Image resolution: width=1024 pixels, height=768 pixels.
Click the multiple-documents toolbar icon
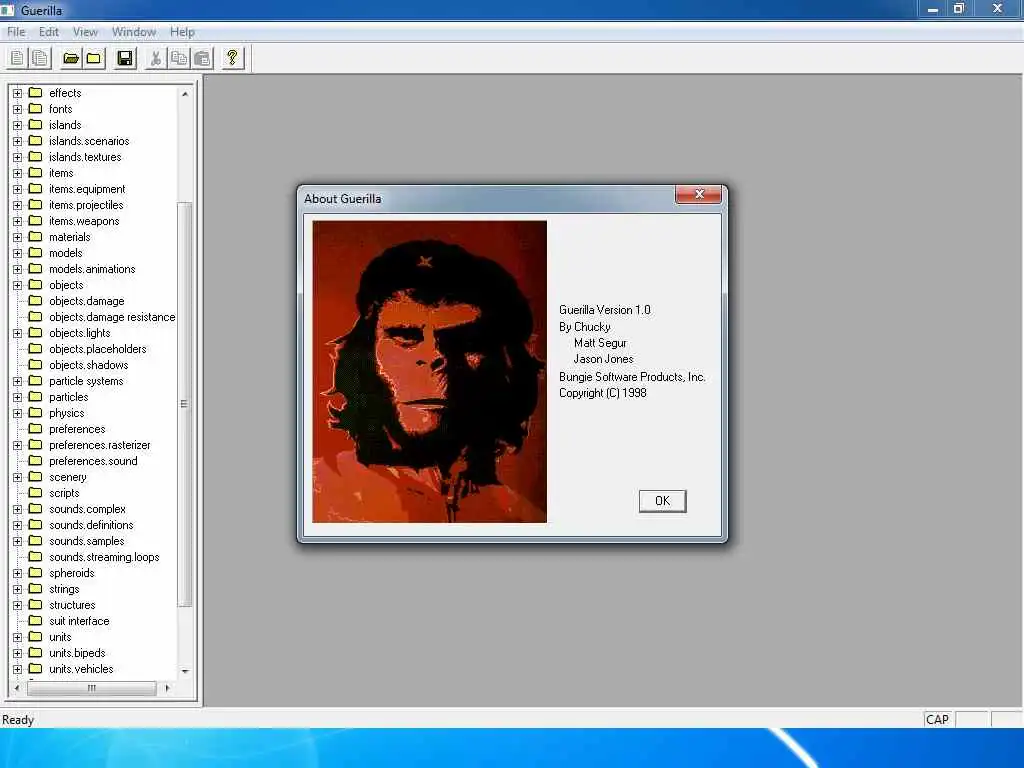click(x=40, y=58)
